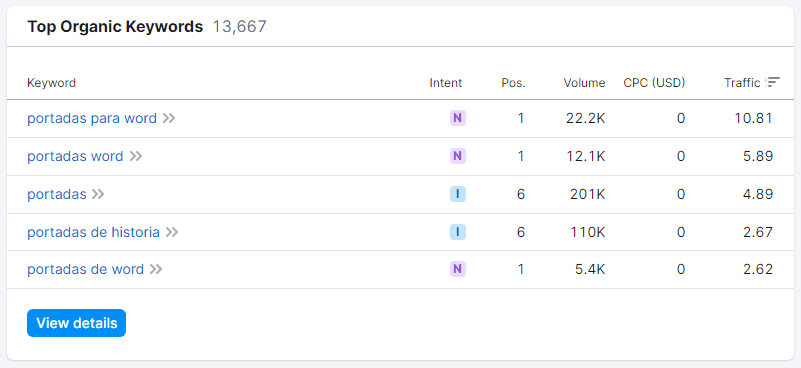Click I intent badge for portadas de historia
Image resolution: width=801 pixels, height=368 pixels.
[458, 232]
